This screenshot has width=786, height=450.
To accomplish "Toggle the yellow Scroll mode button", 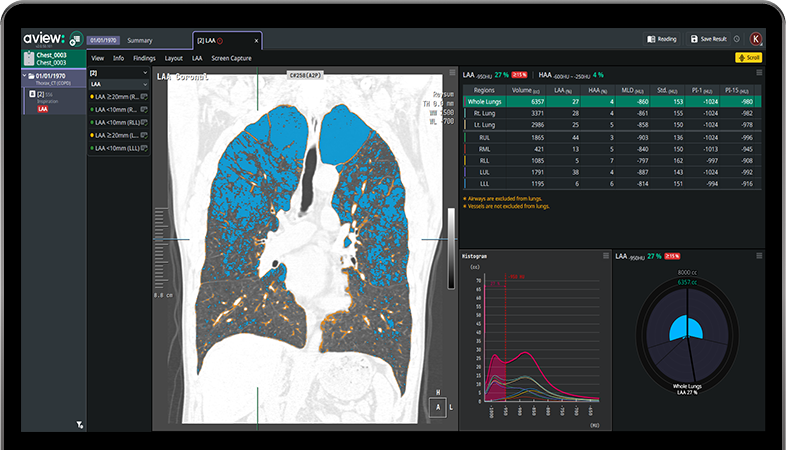I will tap(748, 58).
